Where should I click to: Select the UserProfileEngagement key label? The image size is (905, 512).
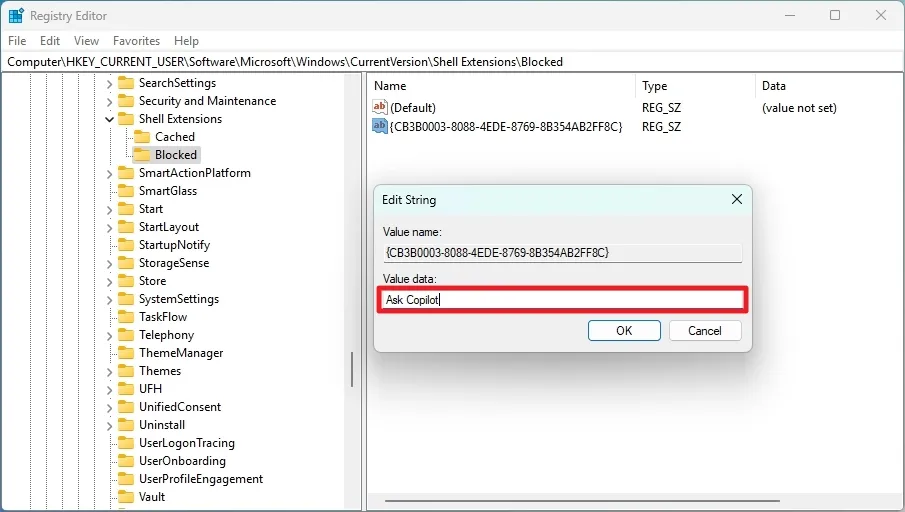[201, 479]
